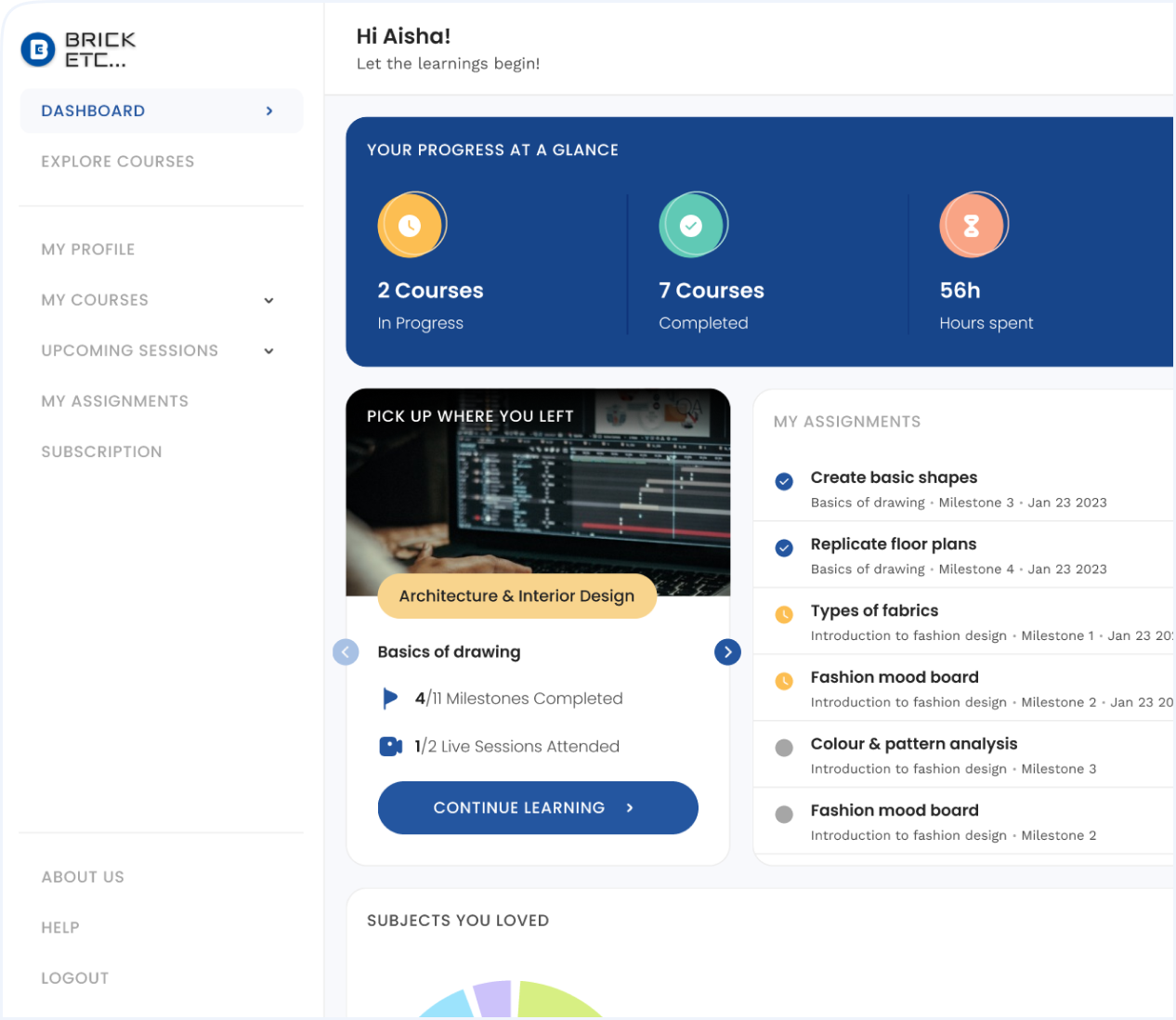Click the video camera icon for live sessions
Image resolution: width=1176 pixels, height=1020 pixels.
click(390, 746)
